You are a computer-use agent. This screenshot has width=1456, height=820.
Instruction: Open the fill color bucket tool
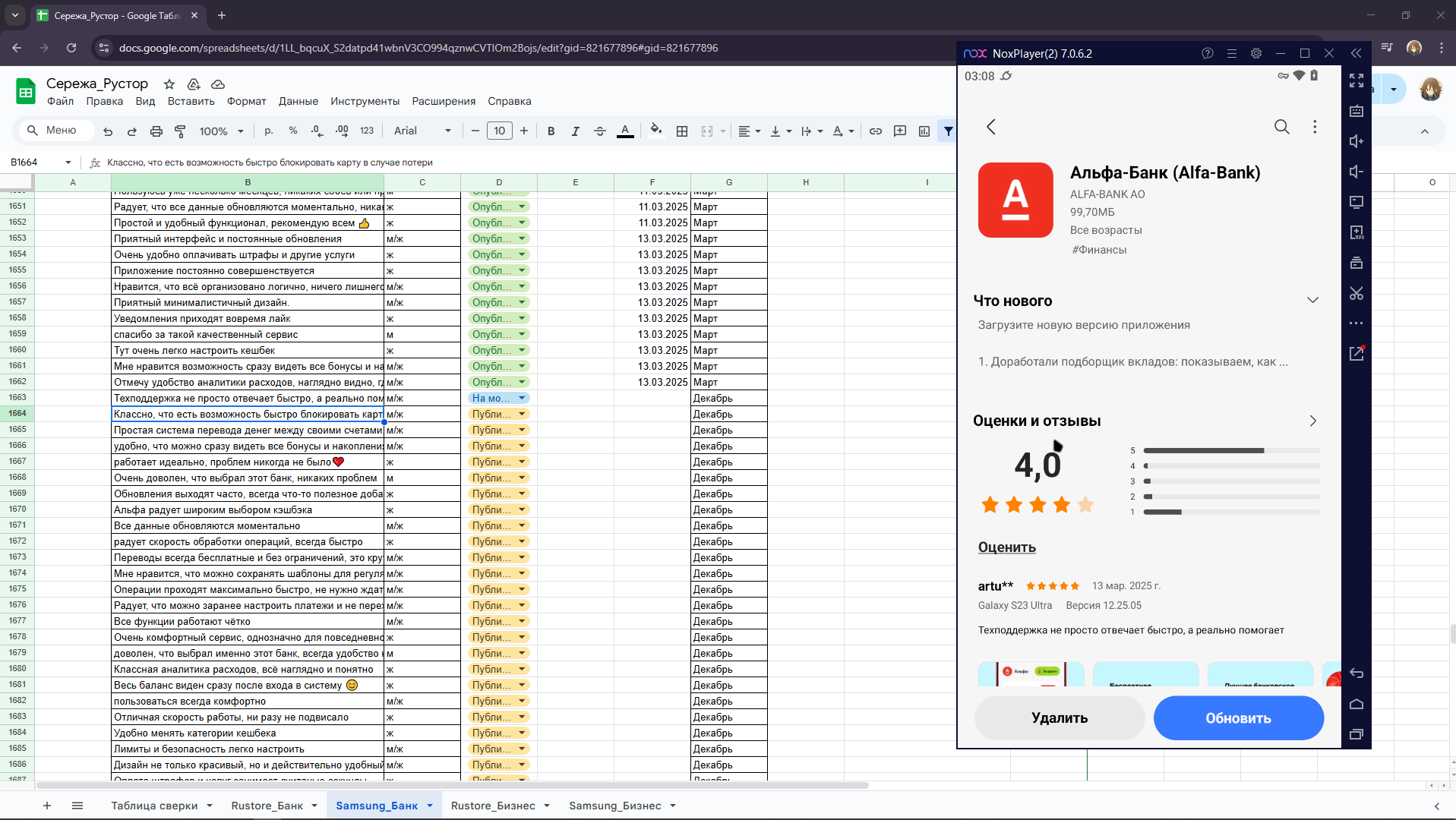pos(656,131)
